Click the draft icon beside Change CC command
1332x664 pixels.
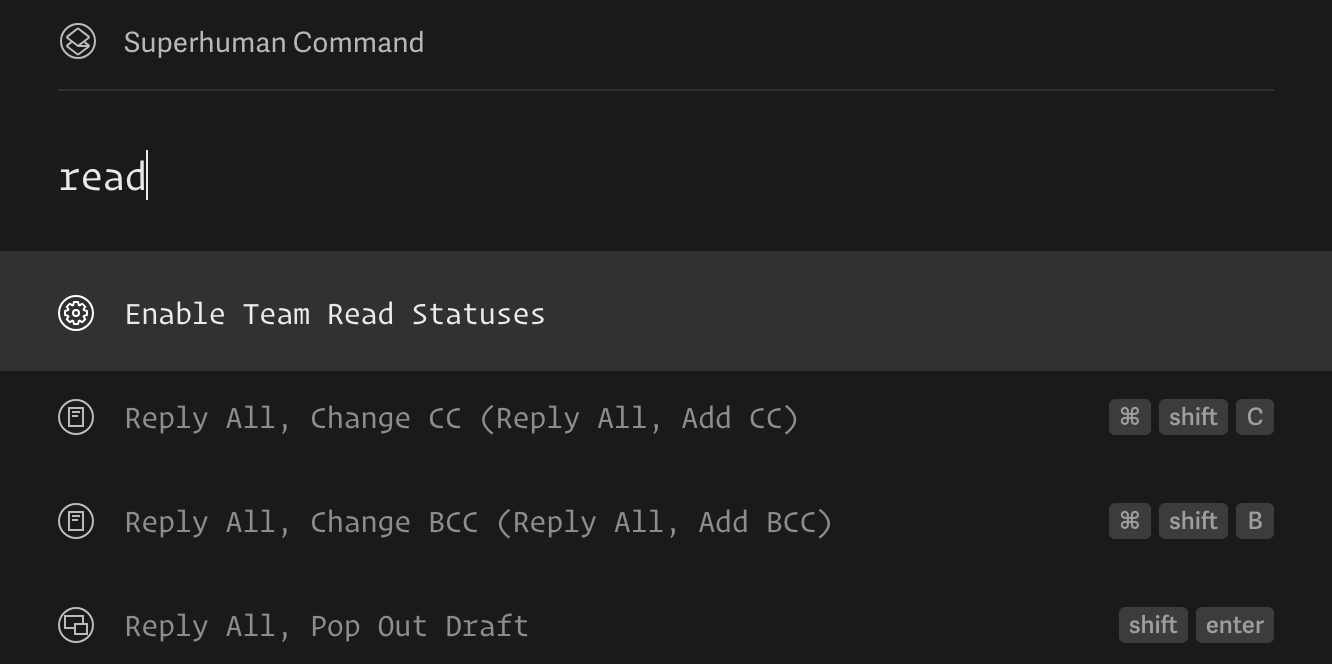tap(76, 417)
